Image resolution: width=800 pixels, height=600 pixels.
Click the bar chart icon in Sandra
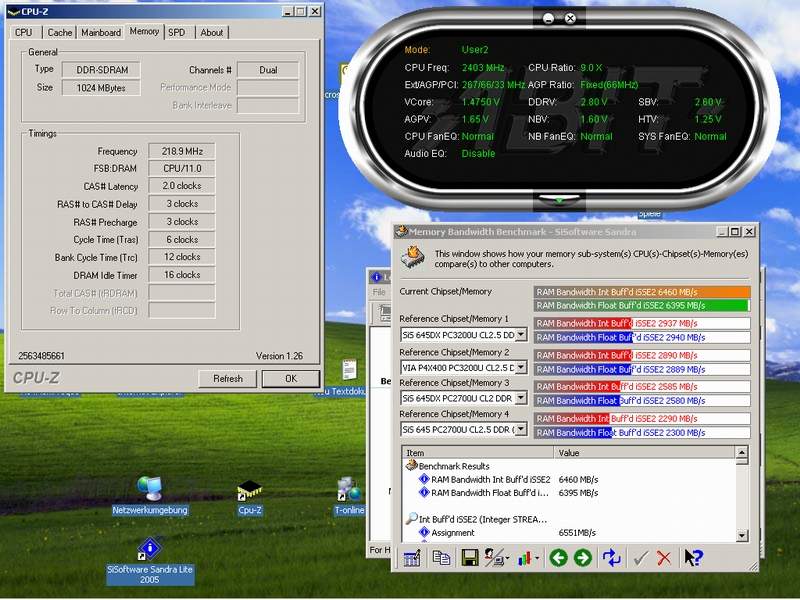tap(524, 558)
